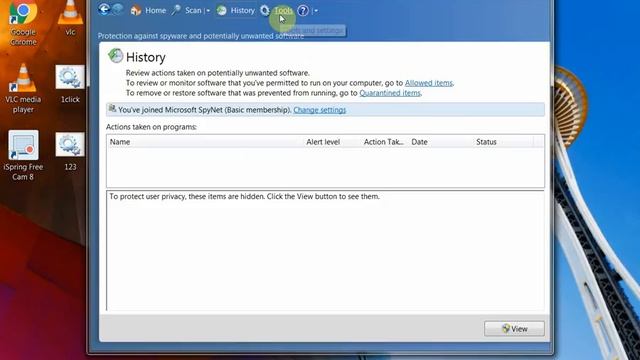The height and width of the screenshot is (360, 640).
Task: Go back with the back arrow button
Action: pos(104,9)
